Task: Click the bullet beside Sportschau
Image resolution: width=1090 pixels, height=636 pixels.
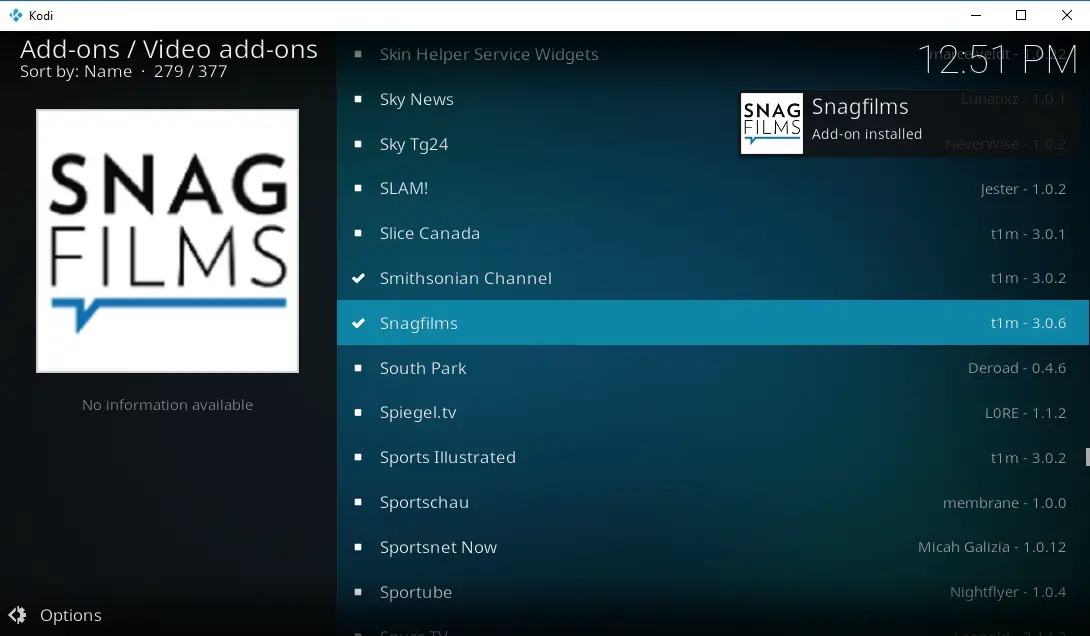Action: pos(358,502)
